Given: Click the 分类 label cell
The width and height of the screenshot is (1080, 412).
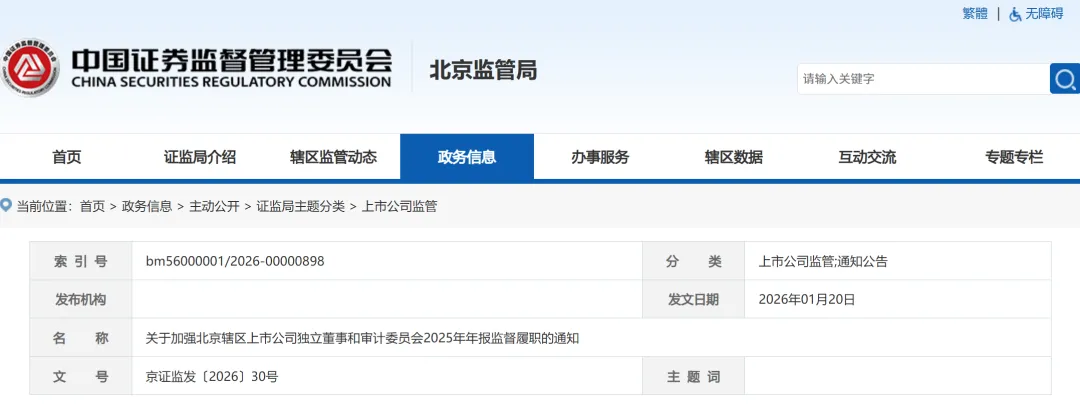Looking at the screenshot, I should (694, 261).
